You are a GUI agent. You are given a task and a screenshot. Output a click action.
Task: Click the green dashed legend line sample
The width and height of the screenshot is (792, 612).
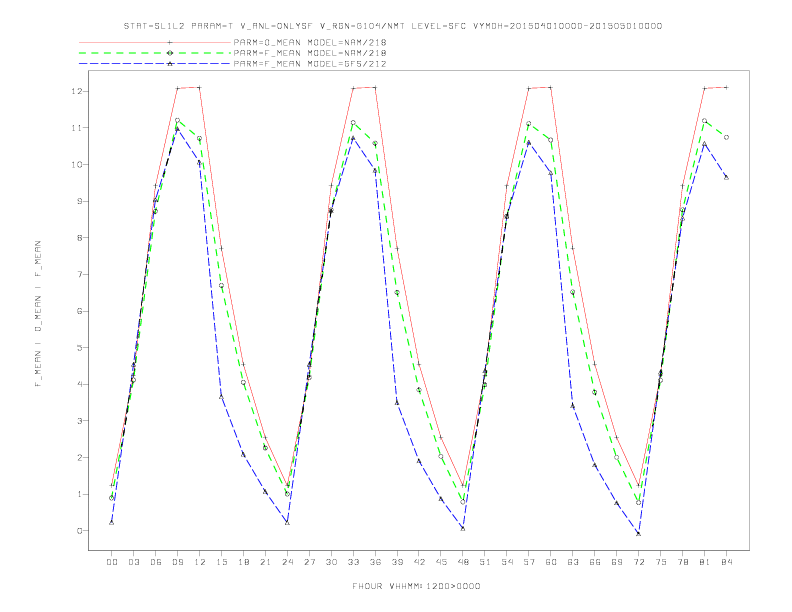[155, 53]
